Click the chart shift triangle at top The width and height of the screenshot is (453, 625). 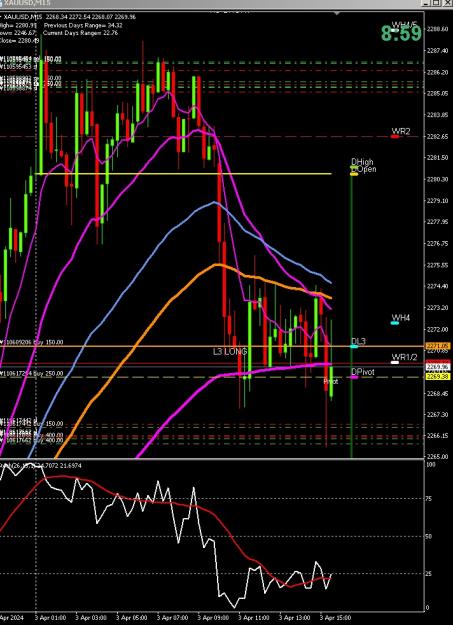pyautogui.click(x=337, y=14)
